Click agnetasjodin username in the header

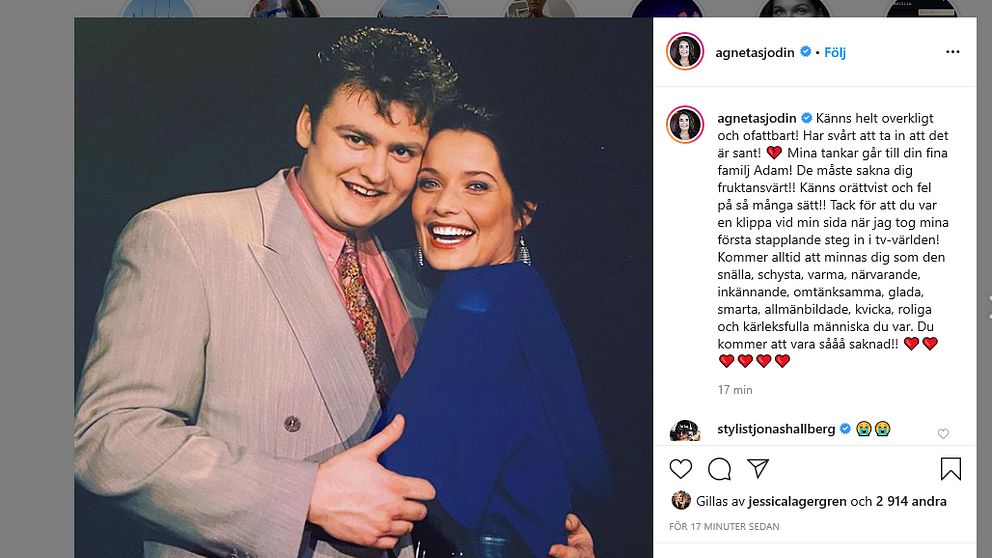(755, 52)
